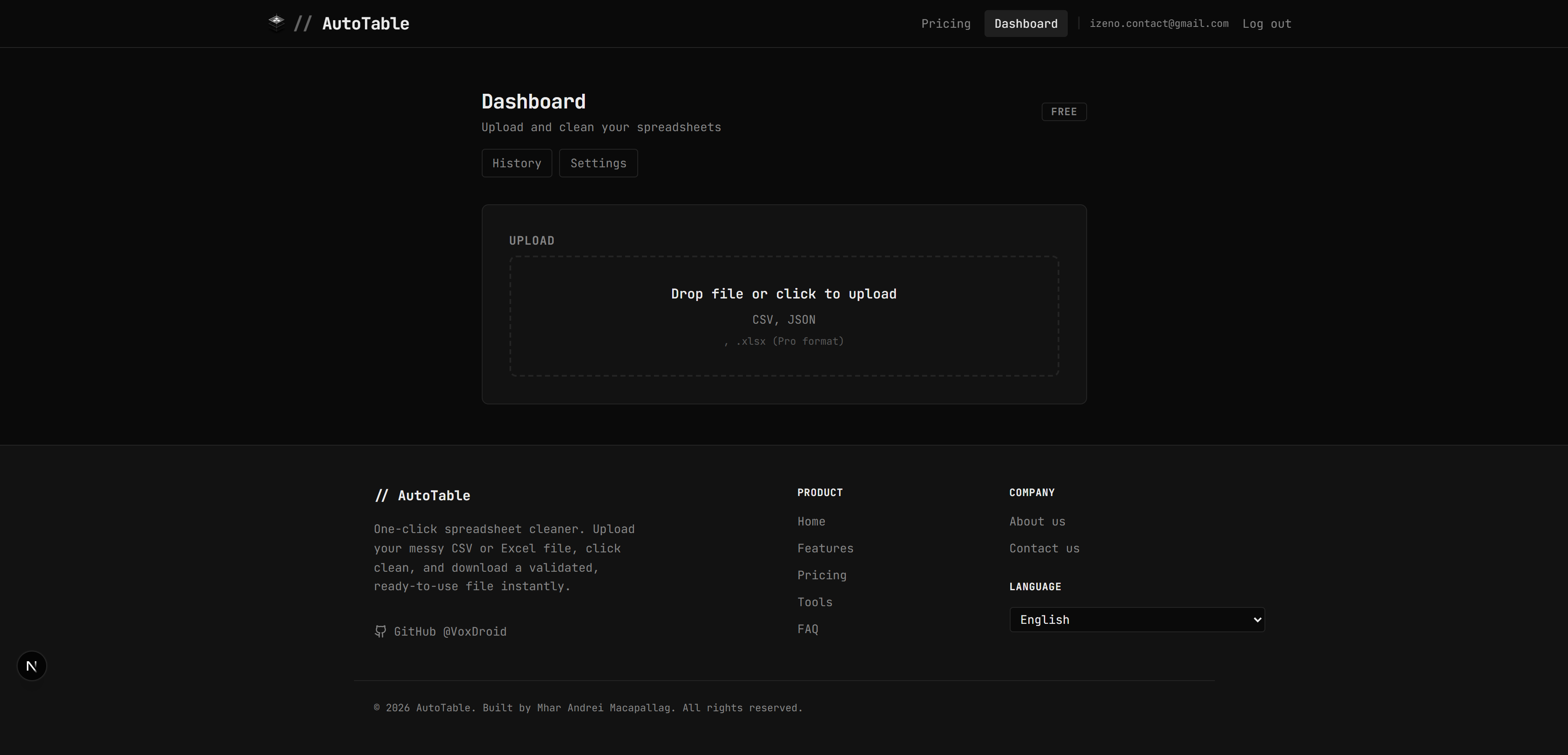Open the Features footer link
Screen dimensions: 1568x755
coord(825,548)
